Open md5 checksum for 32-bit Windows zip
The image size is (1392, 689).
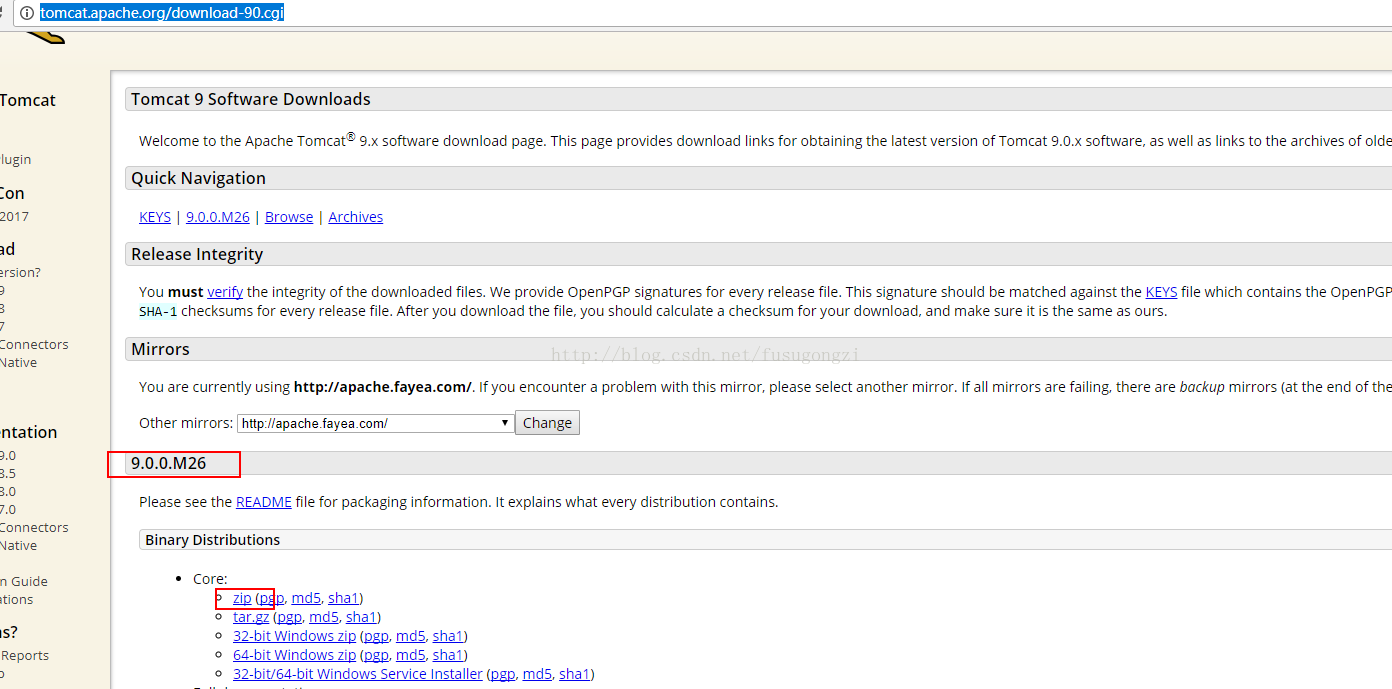point(410,636)
